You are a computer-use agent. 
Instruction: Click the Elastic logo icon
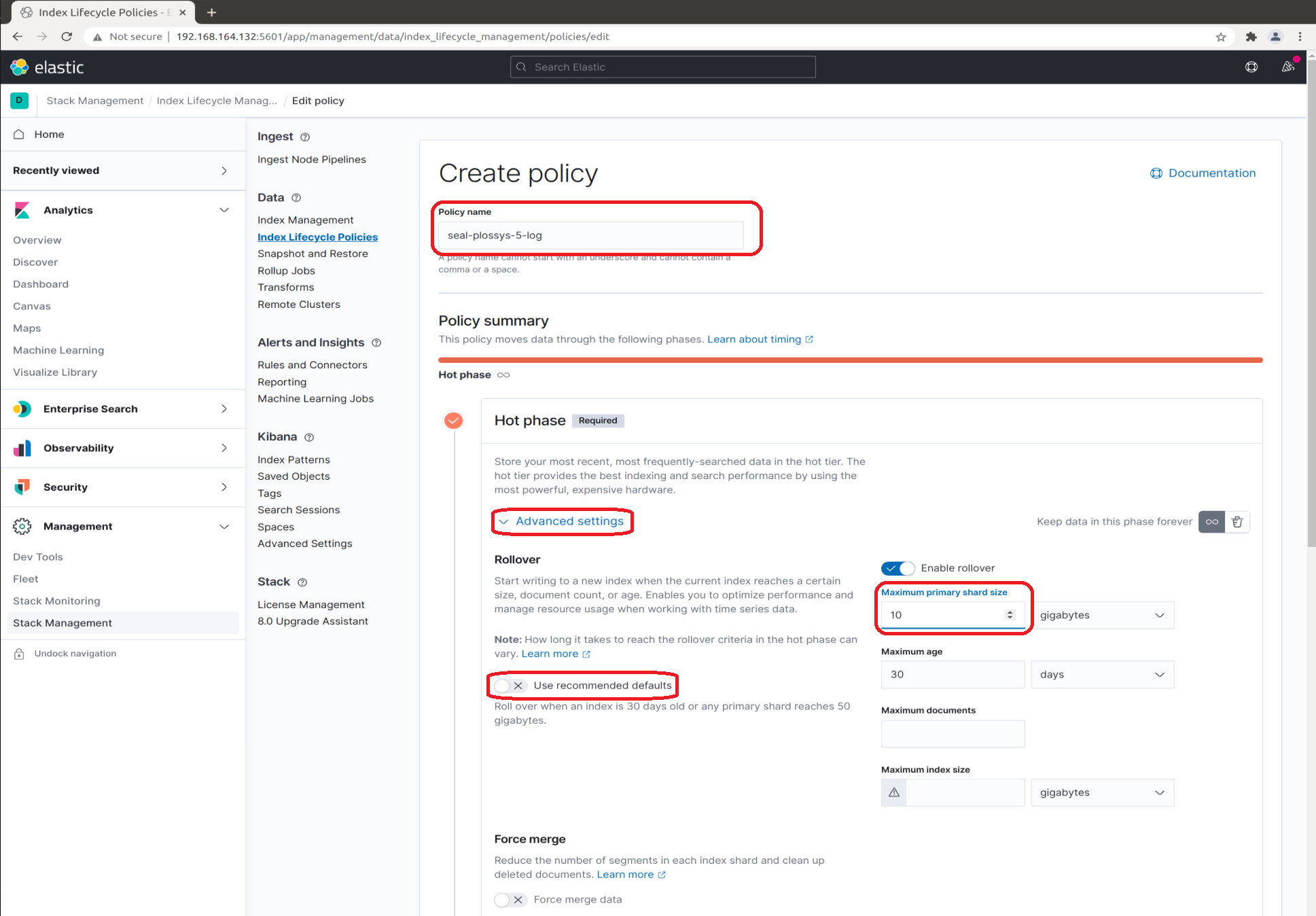coord(20,67)
